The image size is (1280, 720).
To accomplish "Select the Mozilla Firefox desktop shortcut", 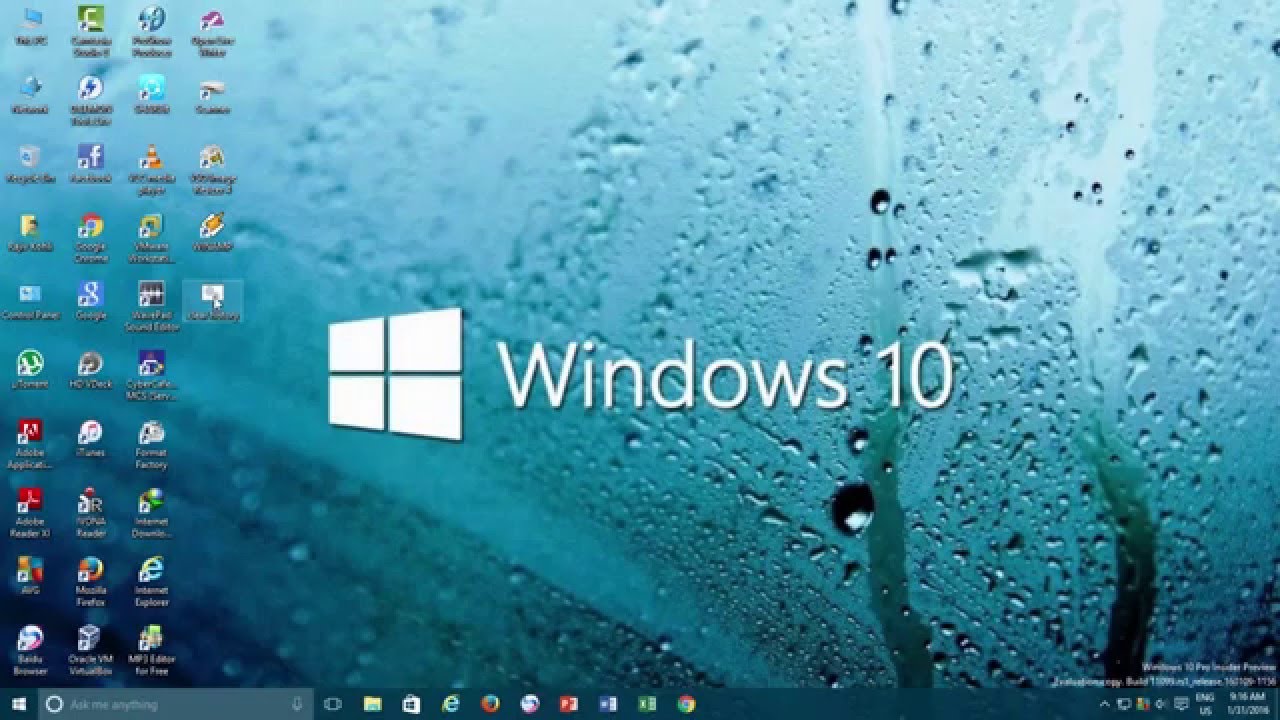I will click(x=90, y=581).
